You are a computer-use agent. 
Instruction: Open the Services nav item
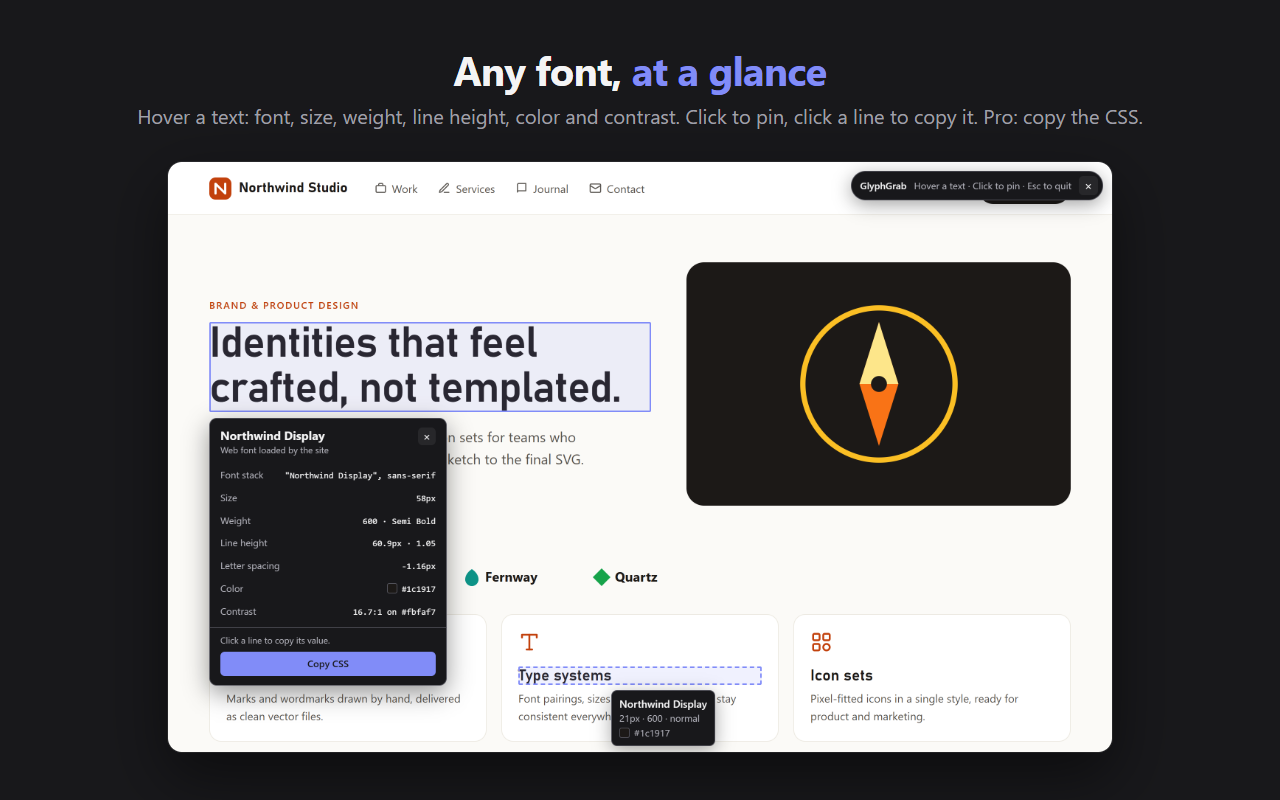tap(466, 189)
